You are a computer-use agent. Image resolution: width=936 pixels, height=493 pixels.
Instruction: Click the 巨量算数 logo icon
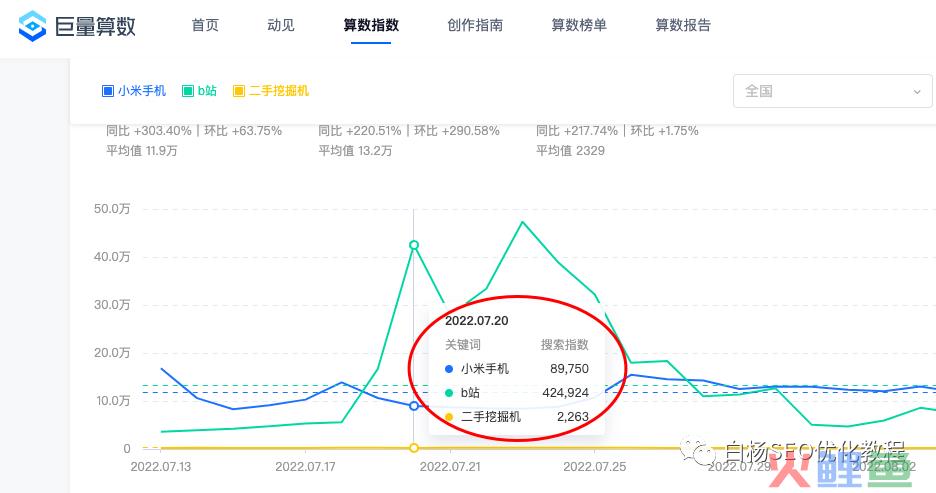[x=32, y=26]
